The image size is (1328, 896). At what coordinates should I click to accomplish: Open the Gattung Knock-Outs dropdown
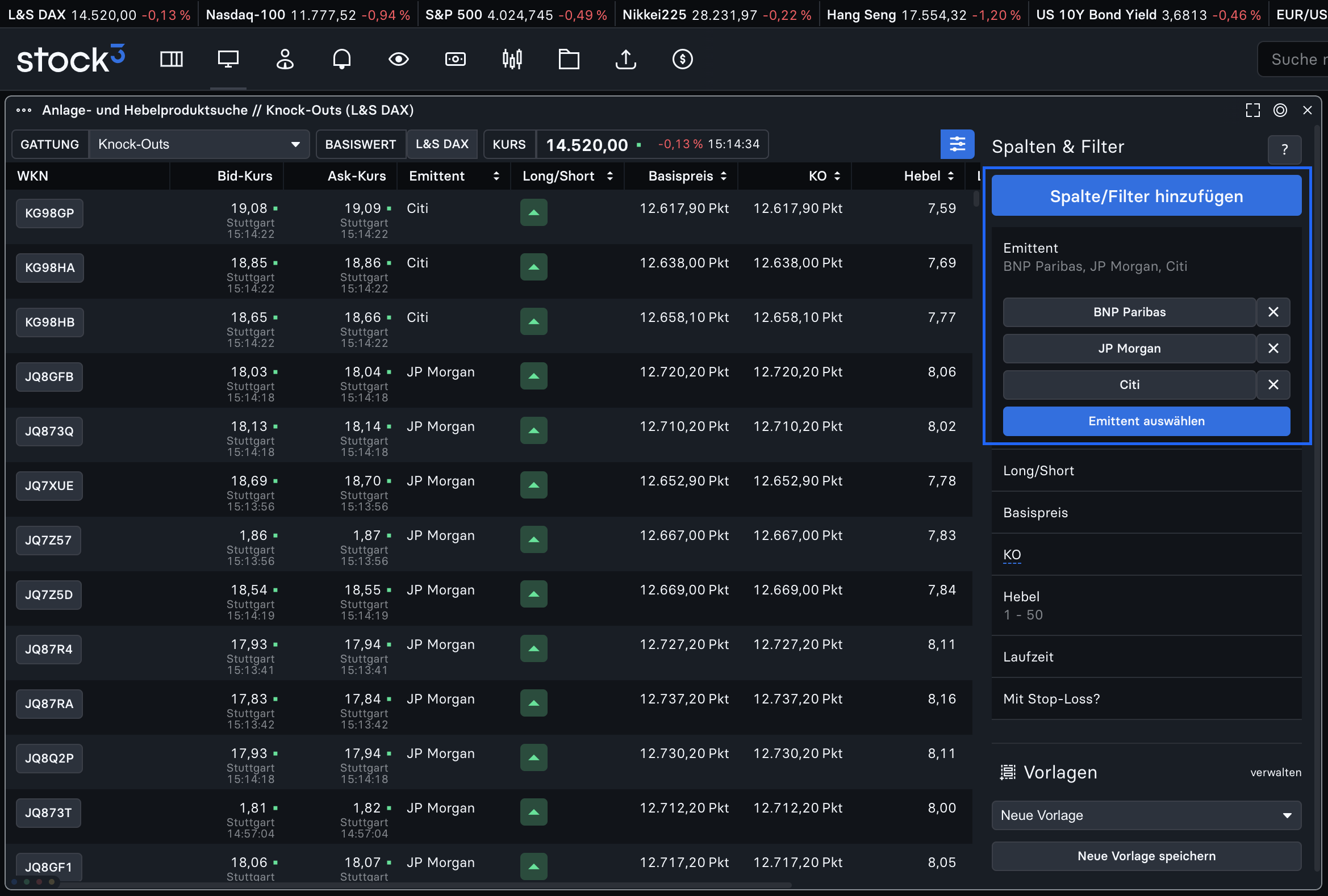pos(199,144)
